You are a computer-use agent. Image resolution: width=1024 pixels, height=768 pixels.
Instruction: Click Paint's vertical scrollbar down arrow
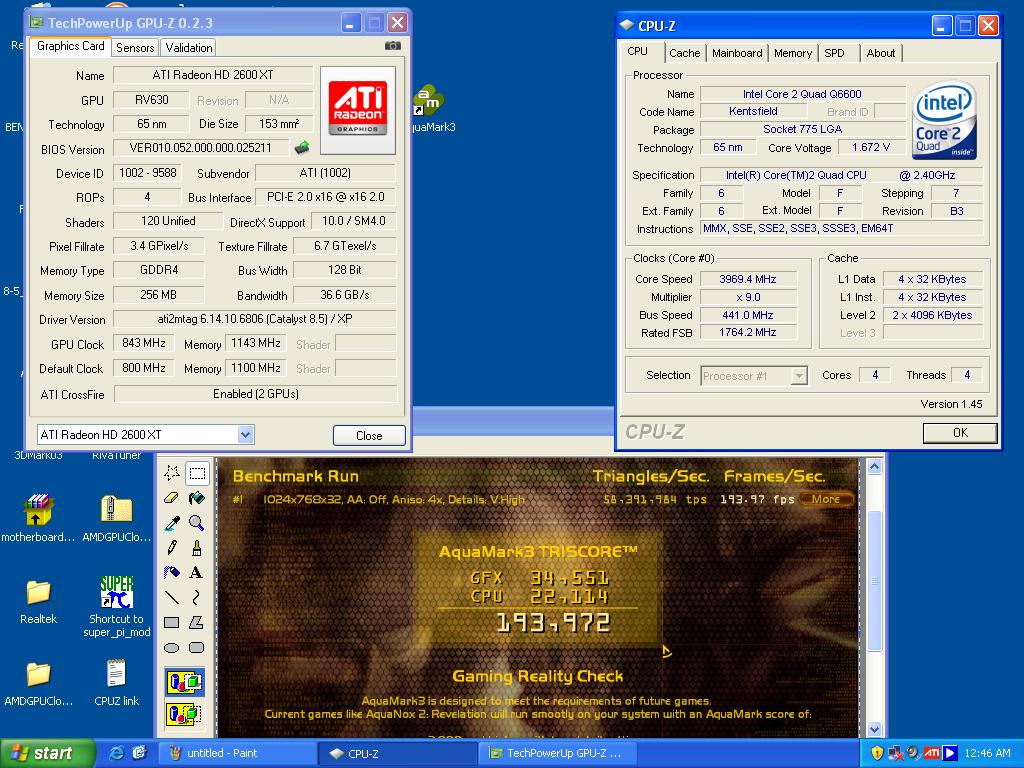point(874,729)
